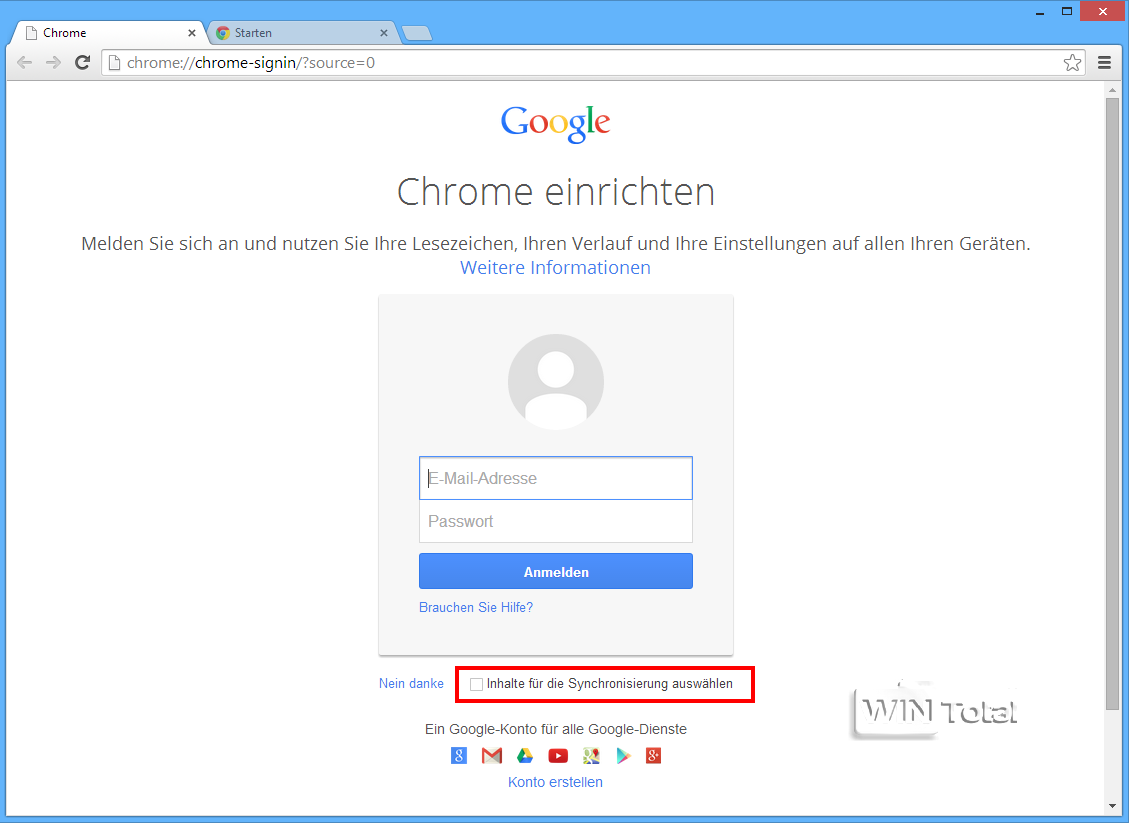The image size is (1129, 823).
Task: Click the address bar URL chrome://chrome-signin
Action: (x=251, y=63)
